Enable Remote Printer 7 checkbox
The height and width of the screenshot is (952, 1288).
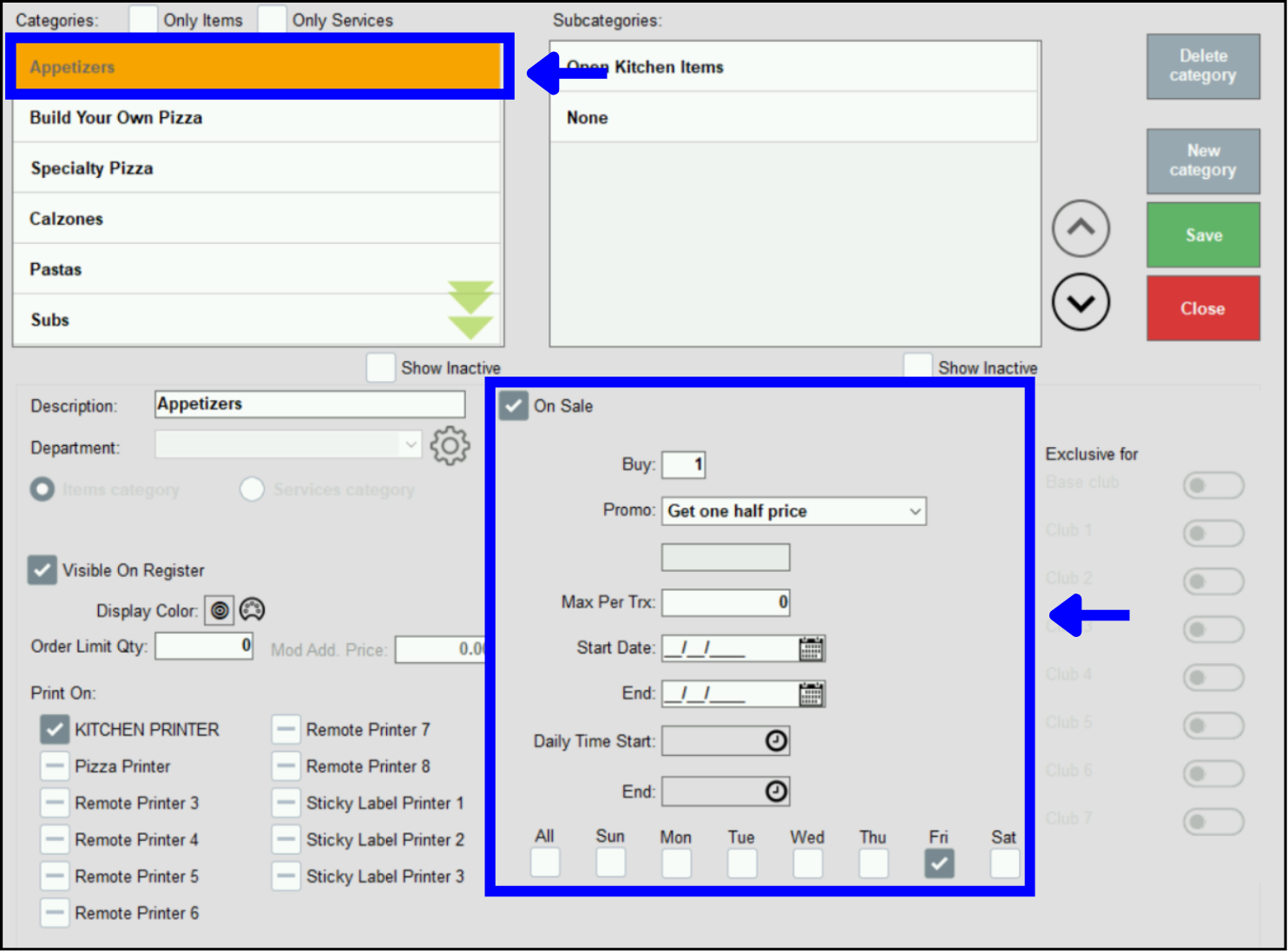286,730
